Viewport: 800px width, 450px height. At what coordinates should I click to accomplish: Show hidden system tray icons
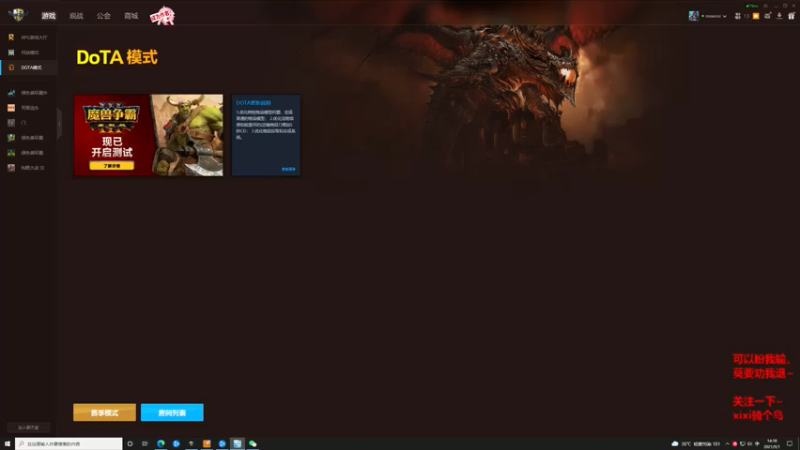727,444
